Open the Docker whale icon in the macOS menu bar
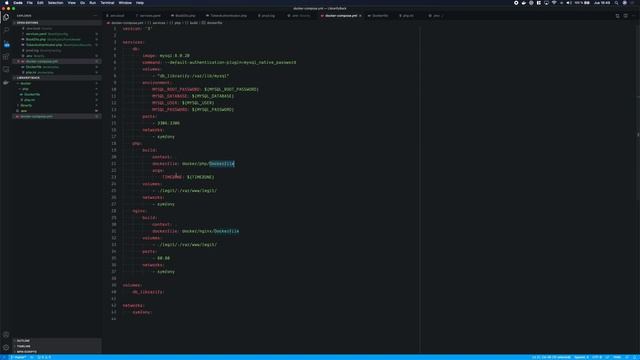640x360 pixels. (x=524, y=3)
